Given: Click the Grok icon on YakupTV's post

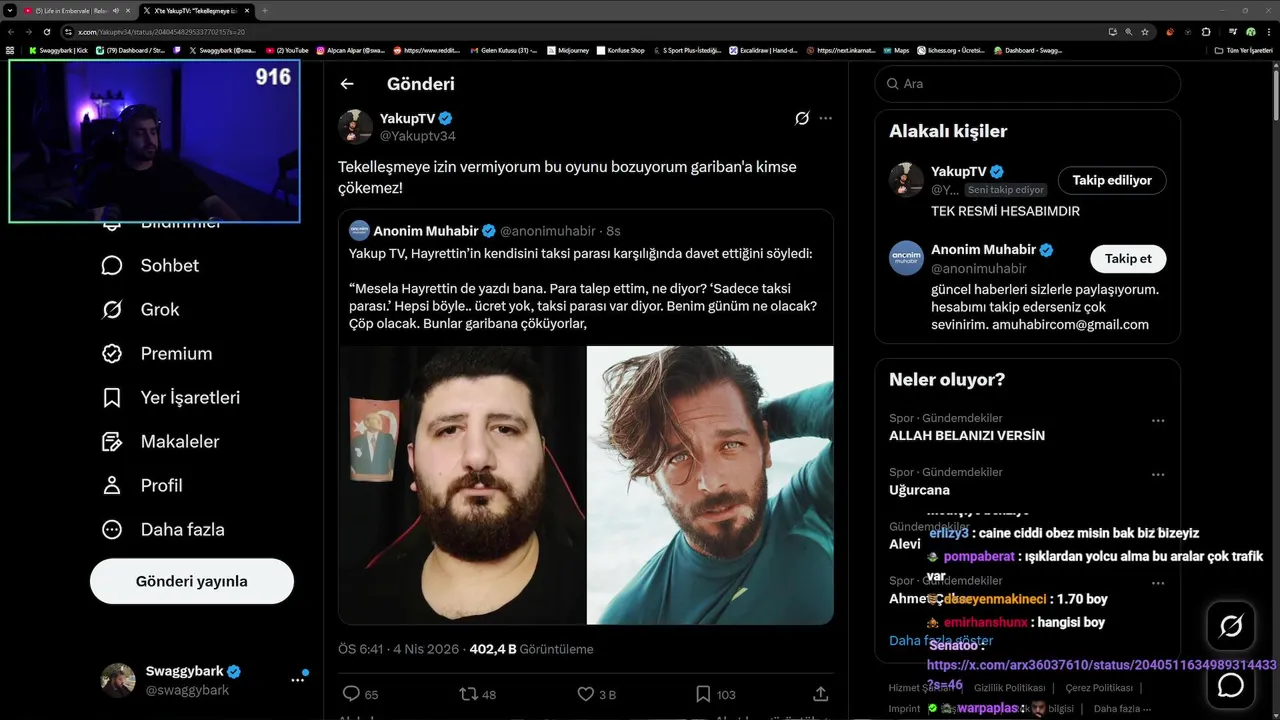Looking at the screenshot, I should tap(802, 118).
